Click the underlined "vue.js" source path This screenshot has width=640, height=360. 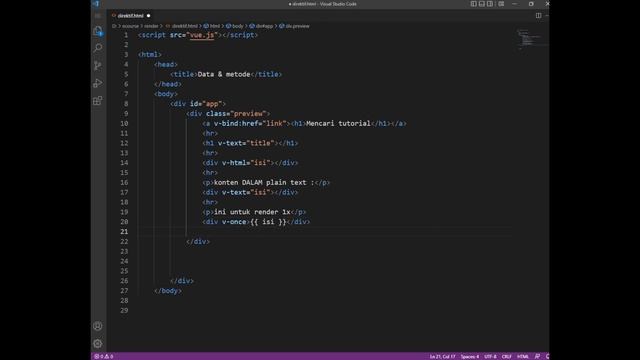point(202,35)
